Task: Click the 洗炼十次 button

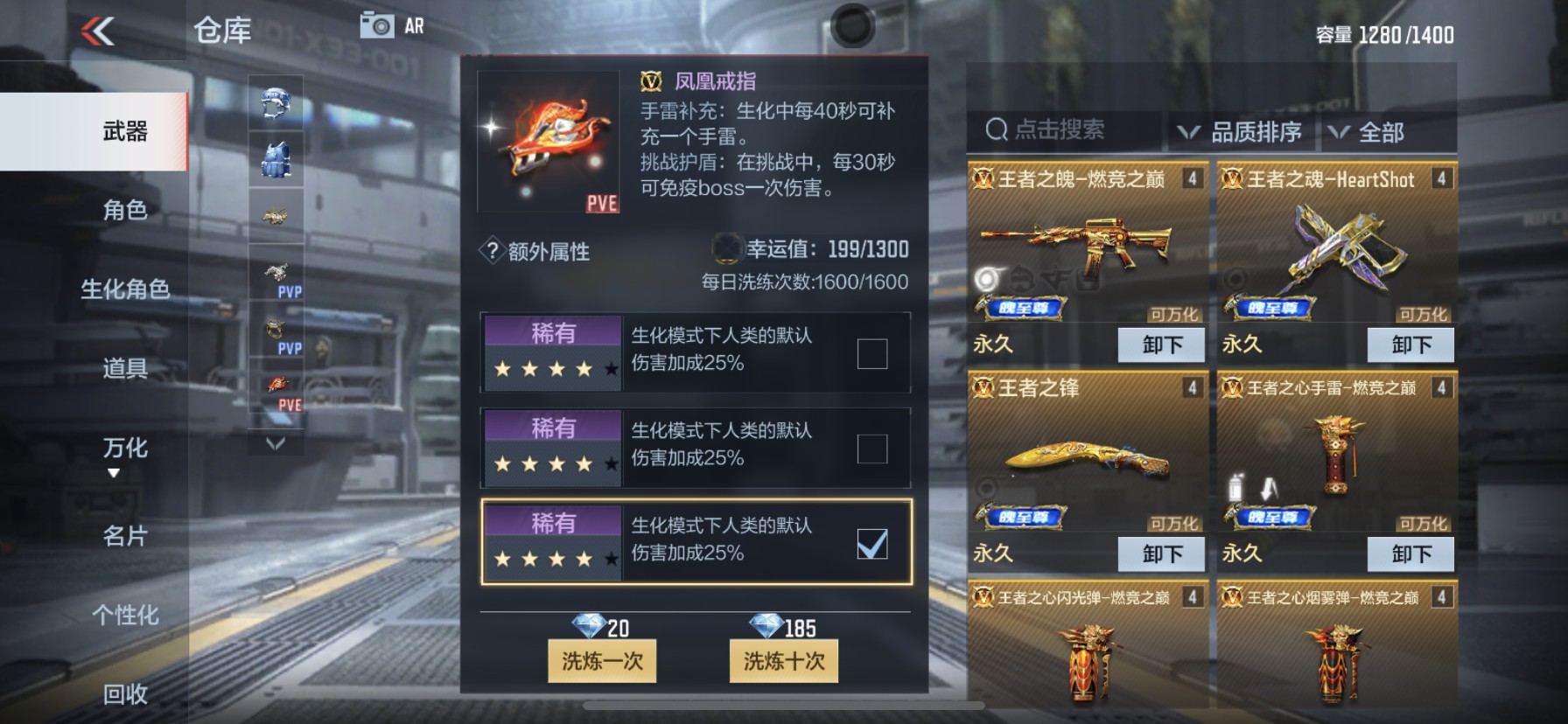Action: pos(784,661)
